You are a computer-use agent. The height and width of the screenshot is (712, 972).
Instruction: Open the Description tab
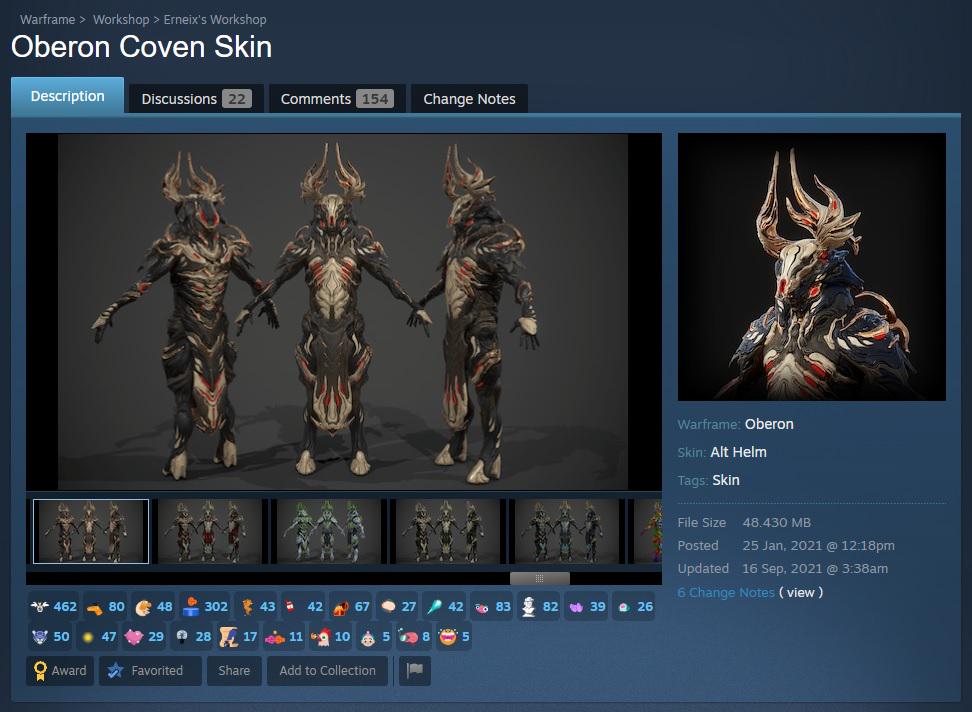68,95
